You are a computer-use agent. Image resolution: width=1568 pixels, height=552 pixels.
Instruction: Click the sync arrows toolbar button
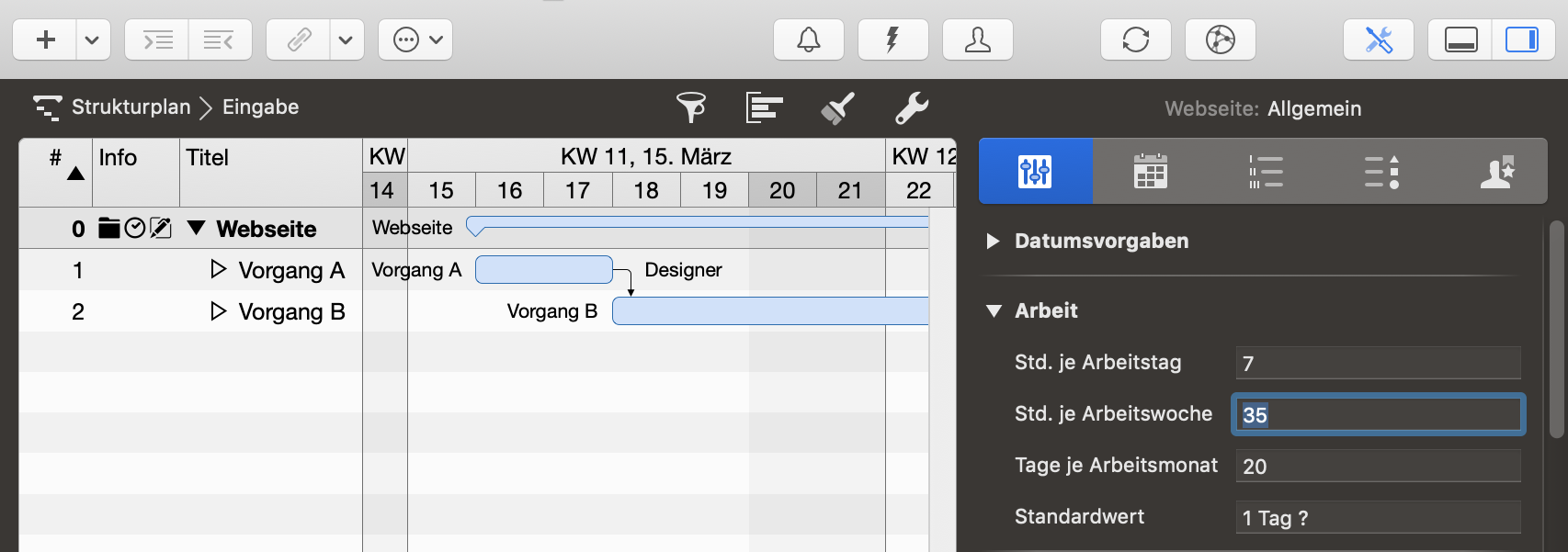point(1135,39)
